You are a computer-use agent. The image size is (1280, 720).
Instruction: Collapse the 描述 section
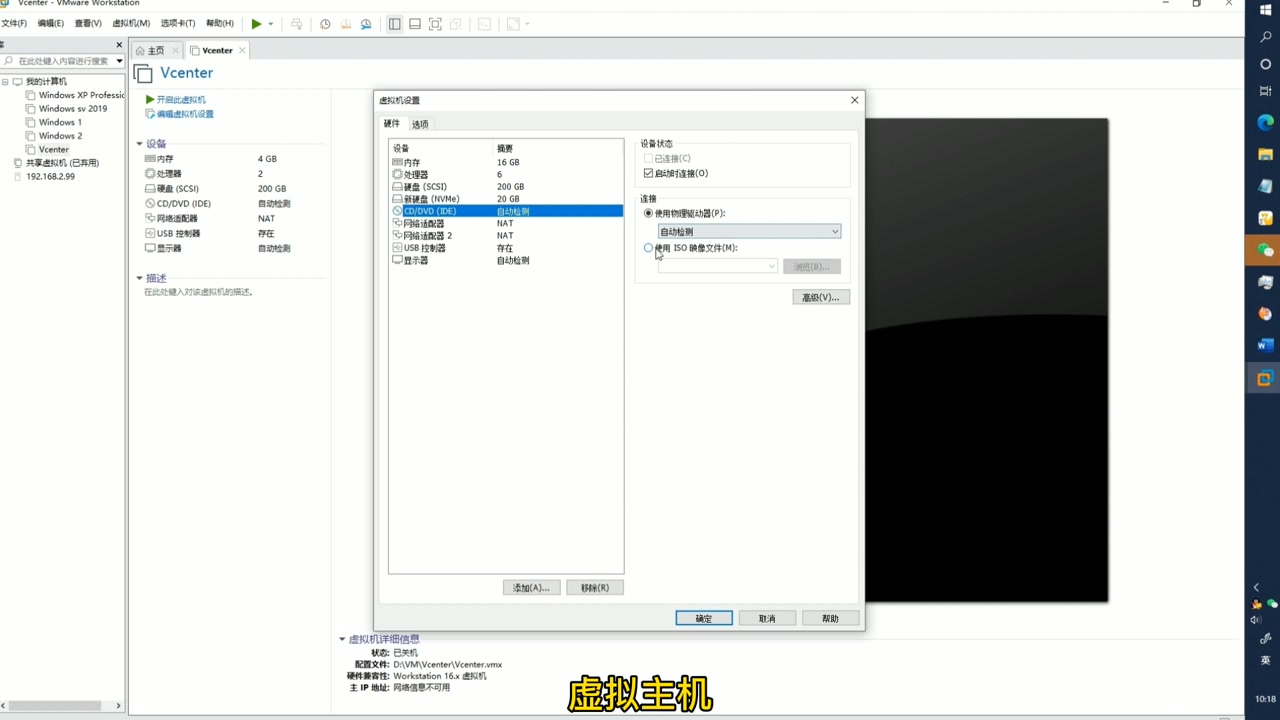(140, 278)
